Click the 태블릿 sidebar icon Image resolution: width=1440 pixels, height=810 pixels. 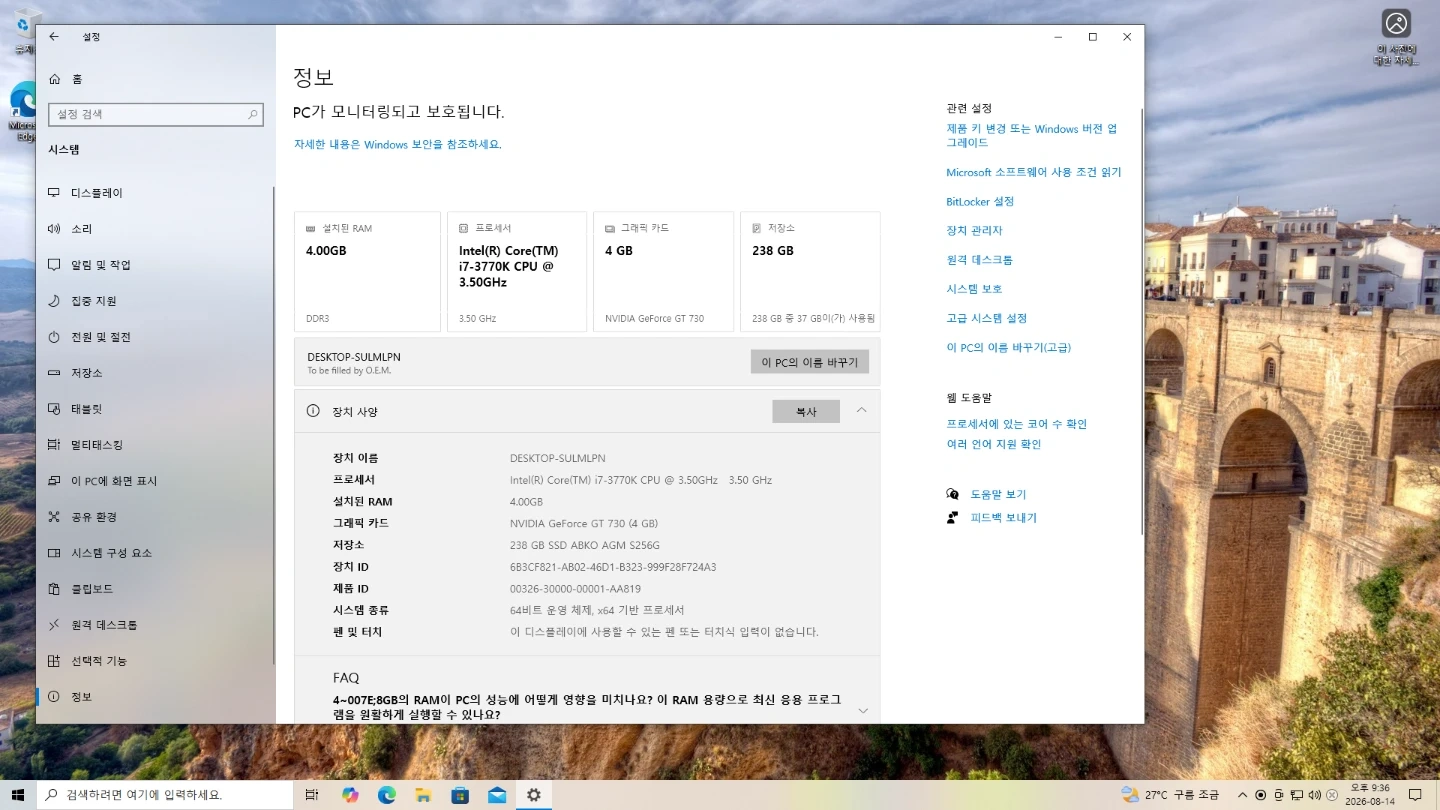54,409
